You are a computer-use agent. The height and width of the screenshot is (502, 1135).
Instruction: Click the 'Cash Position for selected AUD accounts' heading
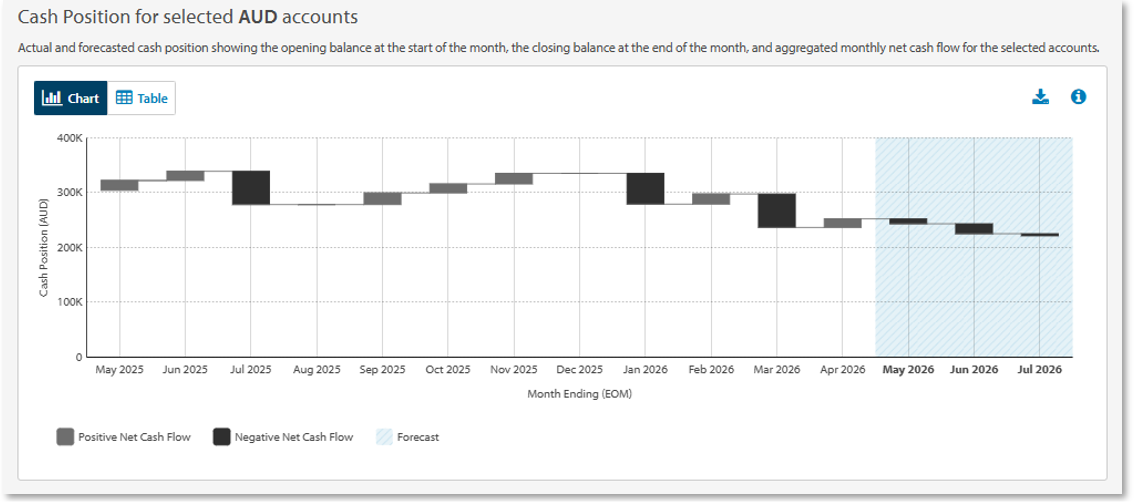[x=188, y=15]
